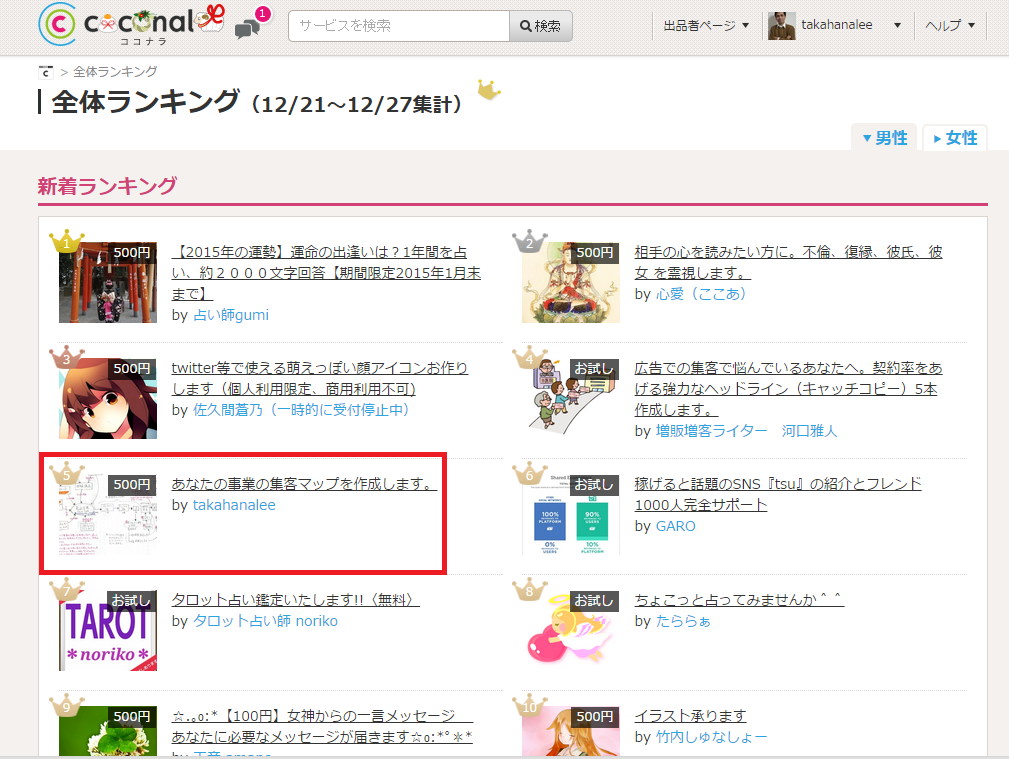Open seller 心愛（ここあ） profile
This screenshot has width=1009, height=759.
701,294
